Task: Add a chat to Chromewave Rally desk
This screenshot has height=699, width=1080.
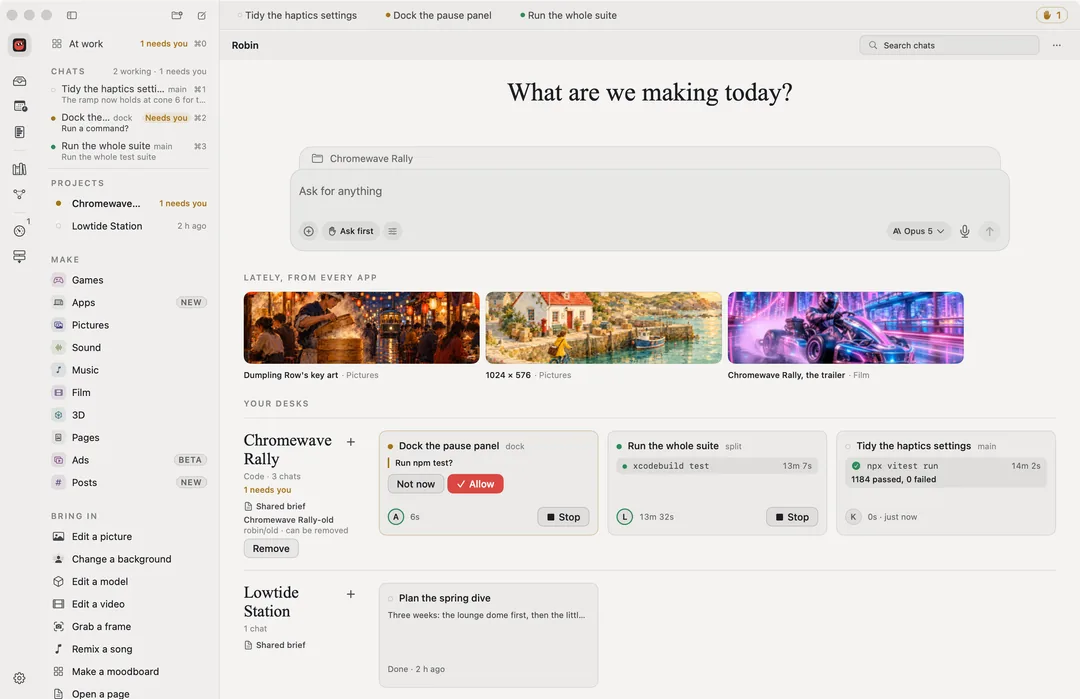Action: click(x=351, y=442)
